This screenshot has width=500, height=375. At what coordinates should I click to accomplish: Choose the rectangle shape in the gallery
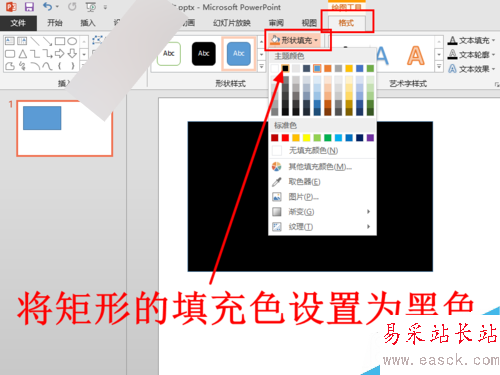click(60, 41)
